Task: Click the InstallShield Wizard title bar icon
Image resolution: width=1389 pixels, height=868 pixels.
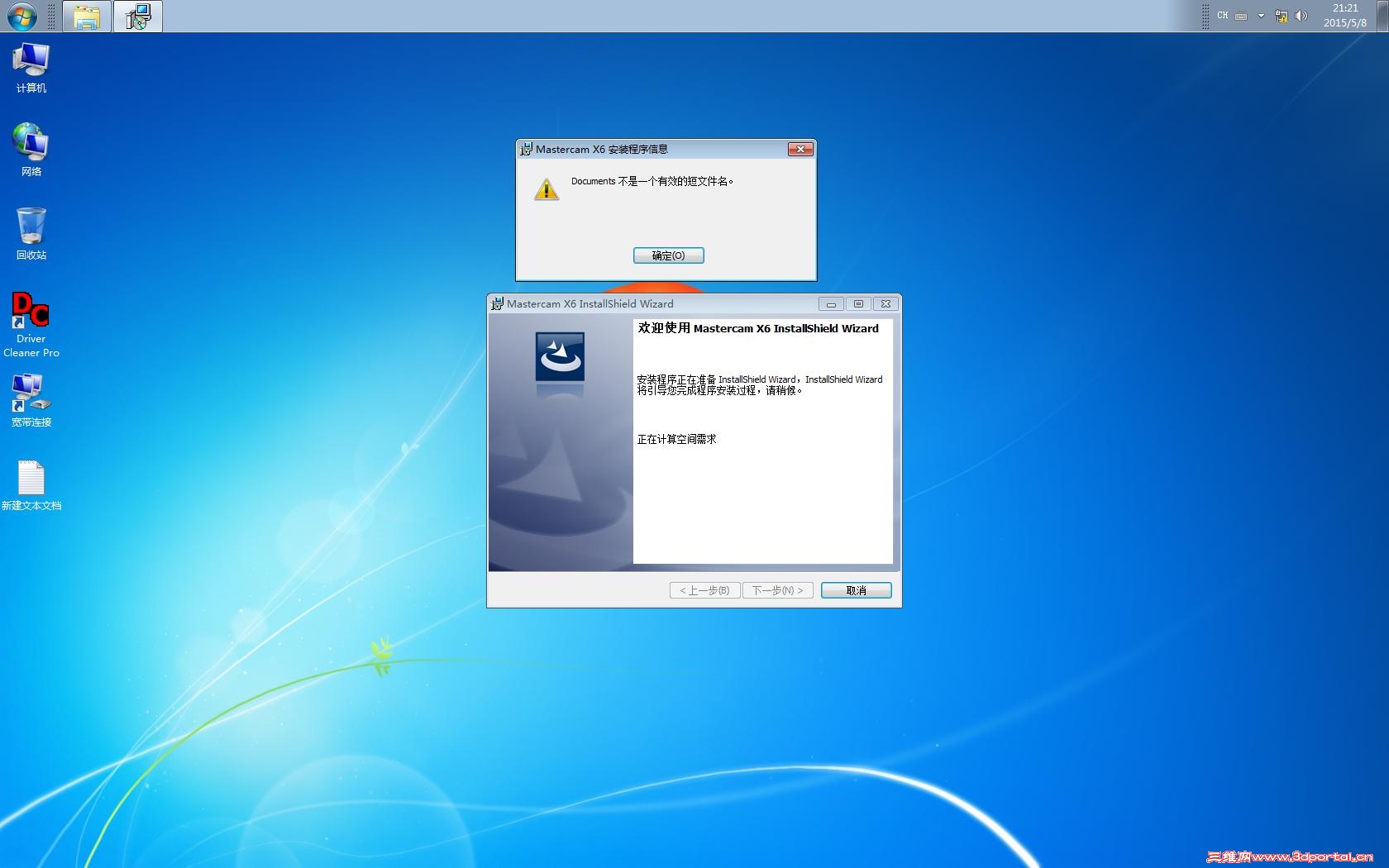Action: click(497, 304)
